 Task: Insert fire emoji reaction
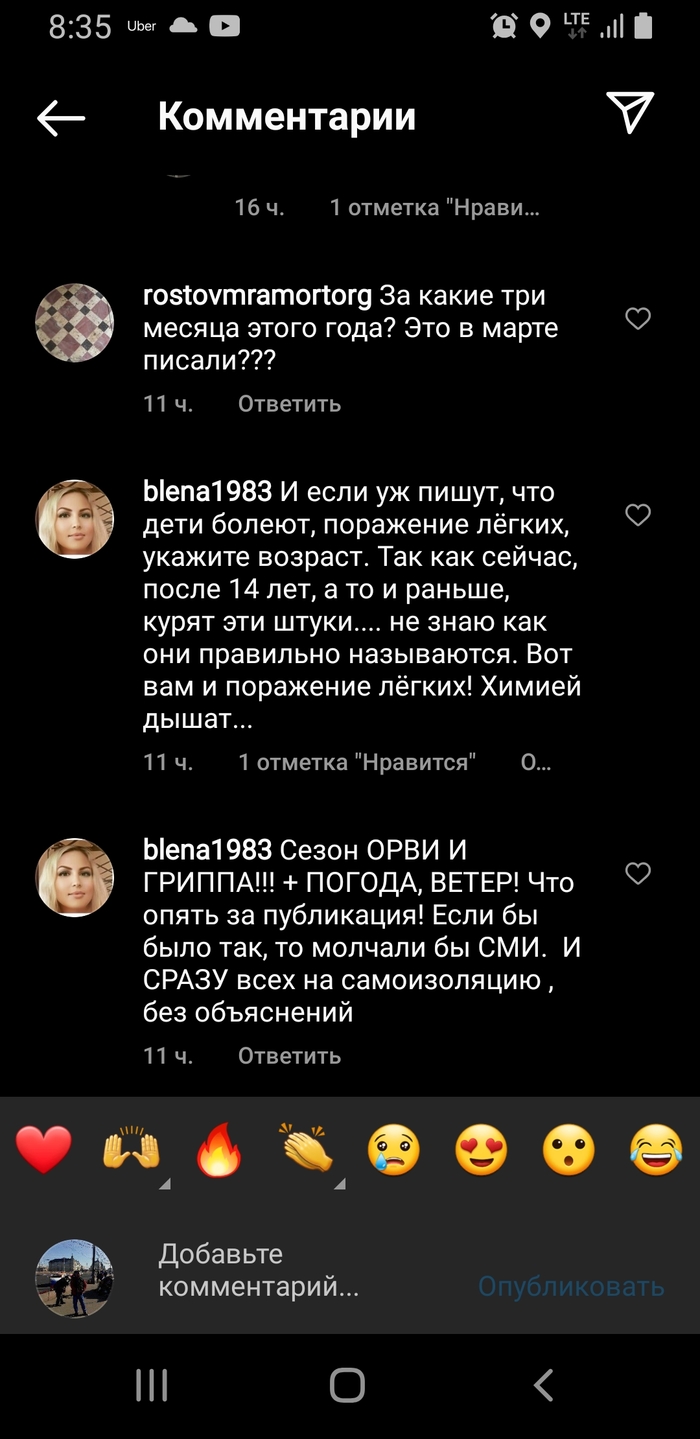[x=219, y=1150]
